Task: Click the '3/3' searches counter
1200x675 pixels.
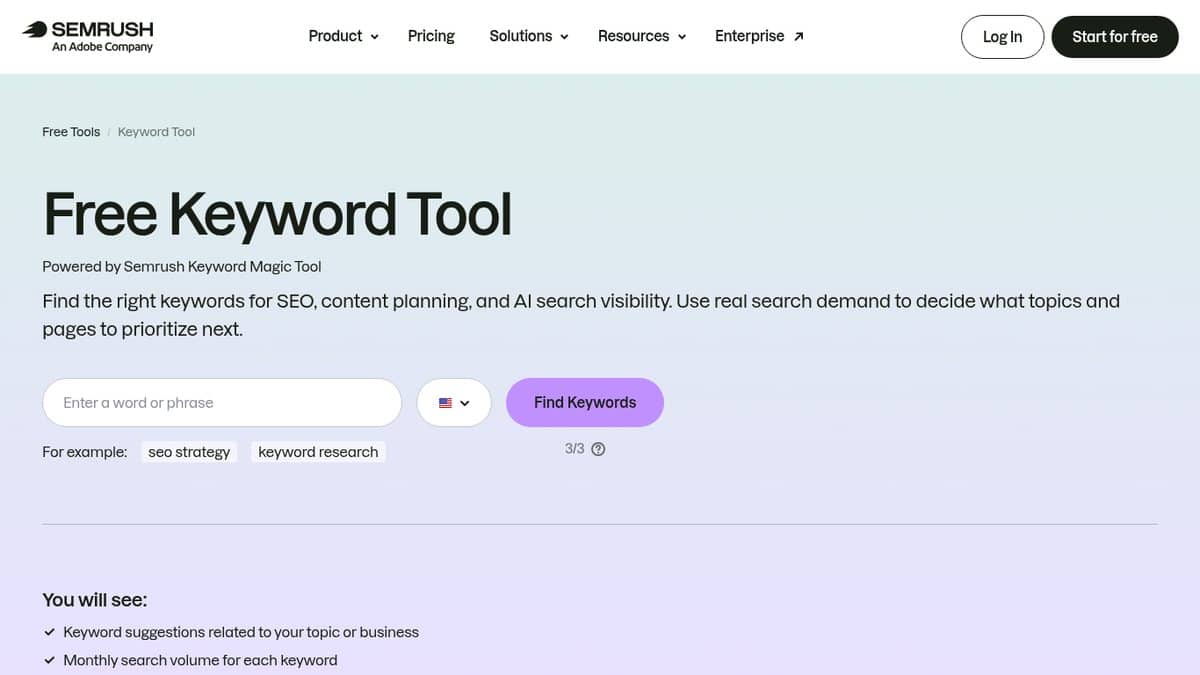Action: pos(574,449)
